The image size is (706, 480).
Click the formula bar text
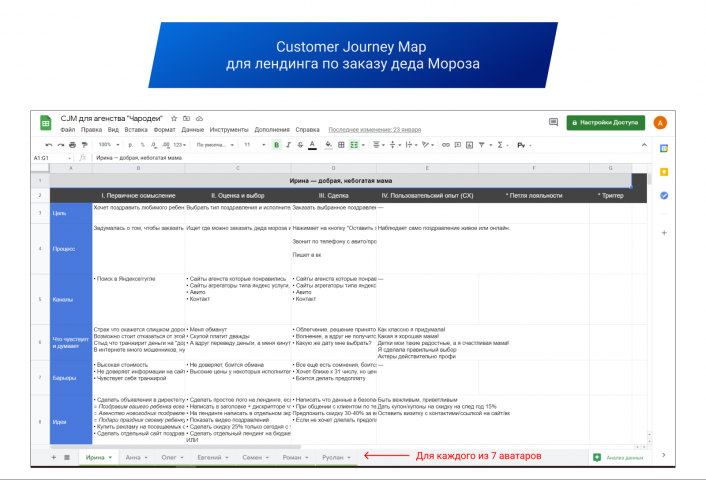tap(139, 158)
